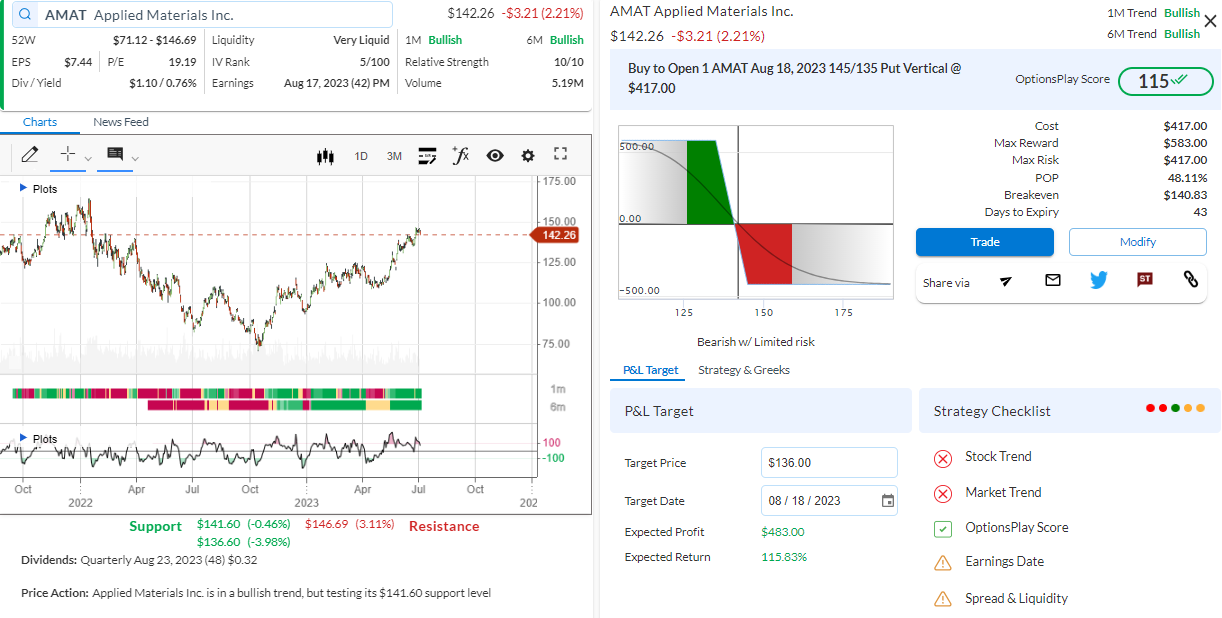Click the Bearish w/ Limited risk caption

[x=756, y=342]
